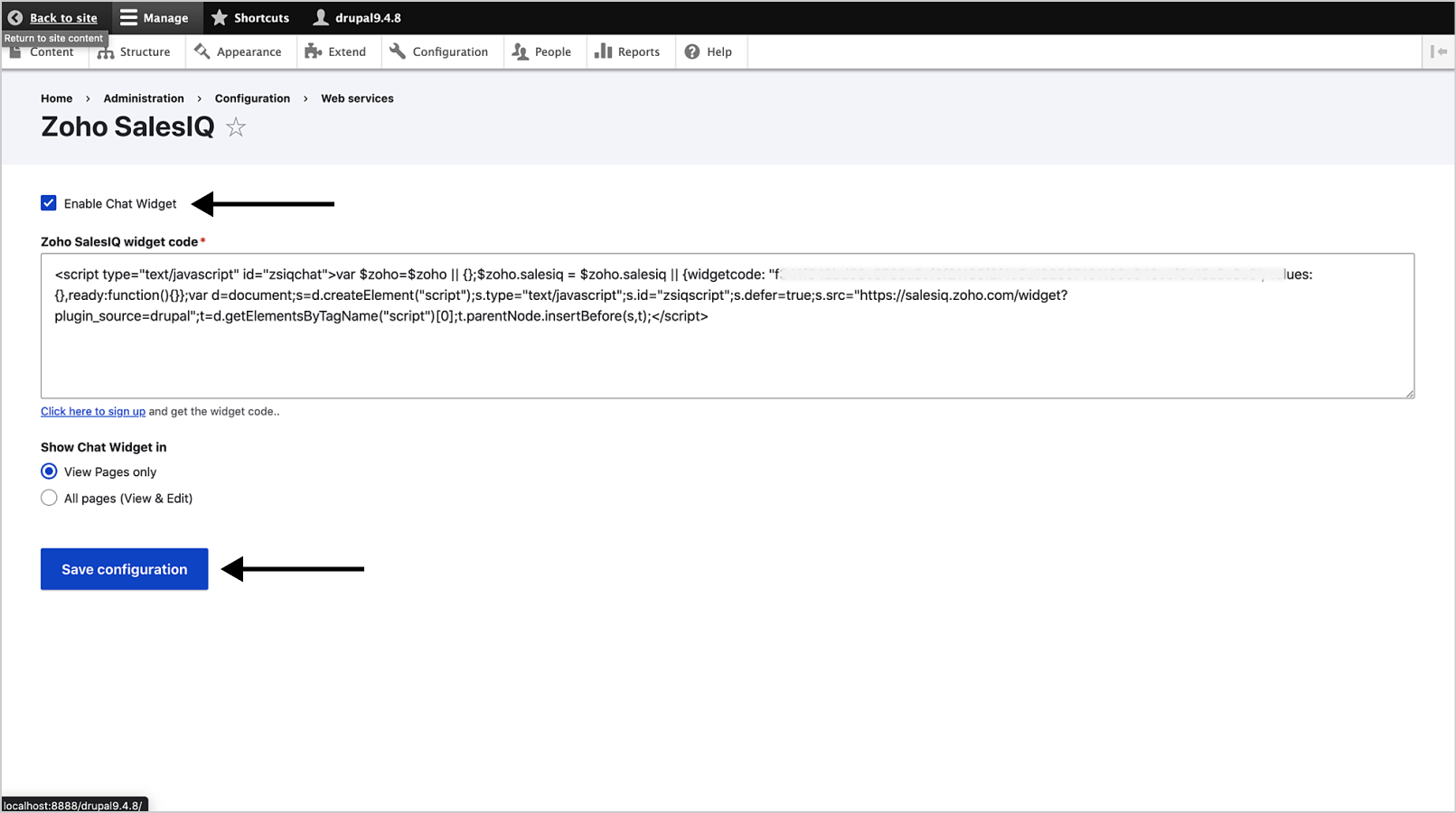Click into the Zoho SalesIQ widget code textarea

(728, 326)
